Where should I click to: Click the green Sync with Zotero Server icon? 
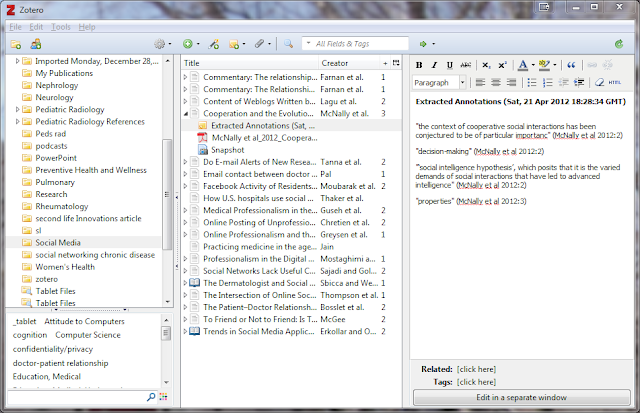[619, 44]
